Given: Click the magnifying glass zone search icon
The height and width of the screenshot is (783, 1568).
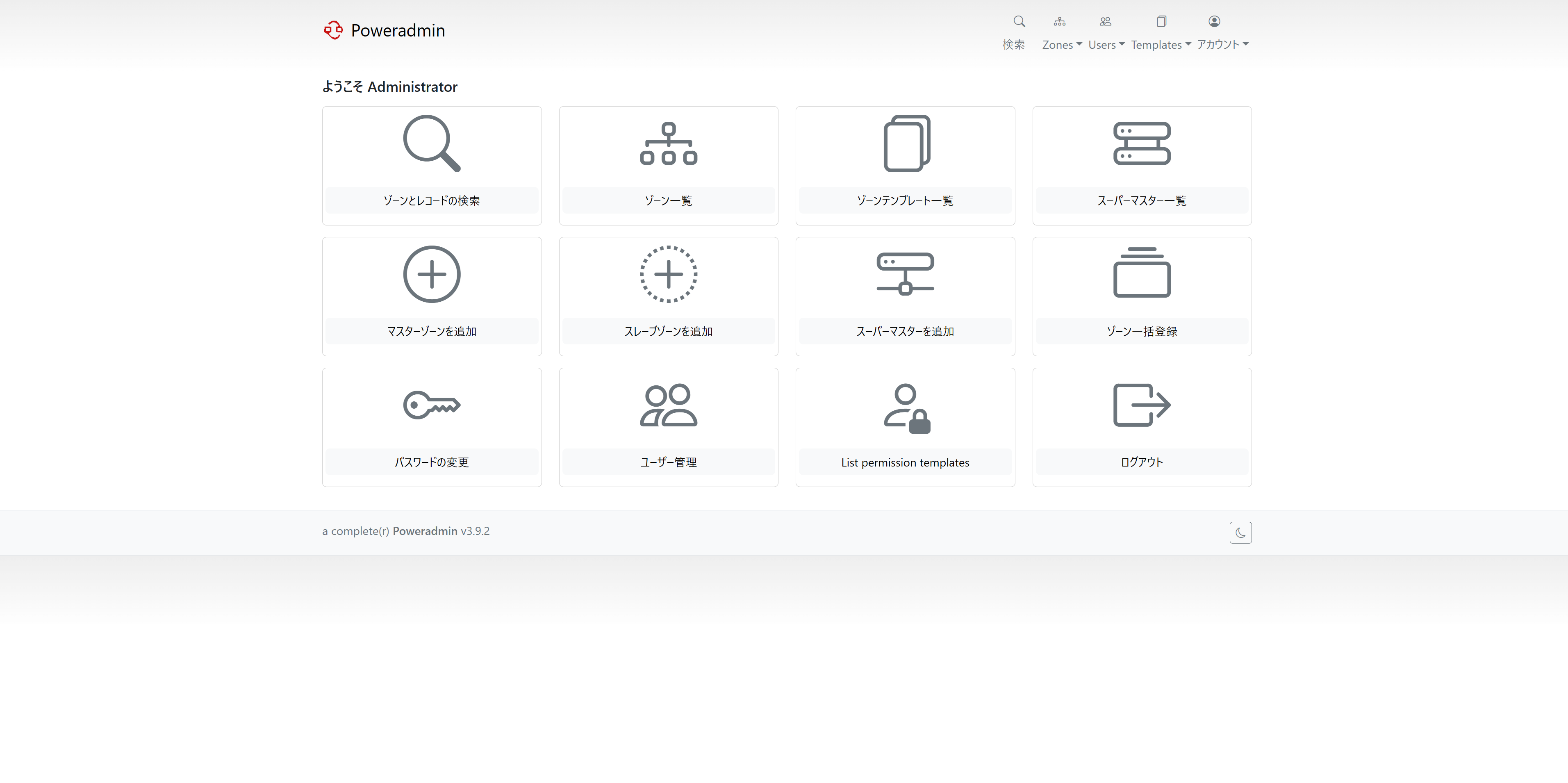Looking at the screenshot, I should [x=432, y=144].
